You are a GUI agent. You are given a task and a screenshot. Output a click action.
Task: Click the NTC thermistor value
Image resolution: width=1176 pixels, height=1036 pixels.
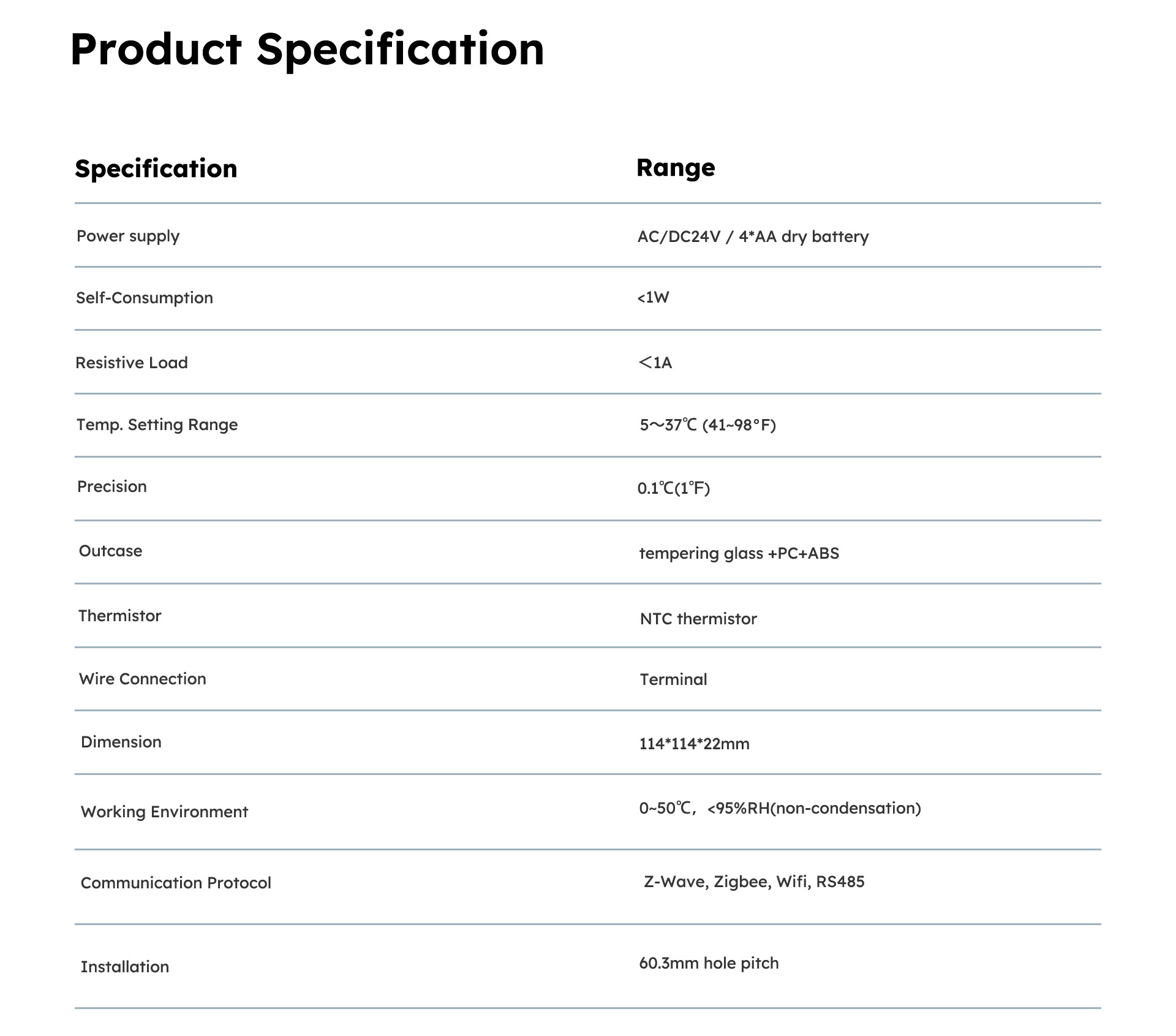(x=698, y=619)
